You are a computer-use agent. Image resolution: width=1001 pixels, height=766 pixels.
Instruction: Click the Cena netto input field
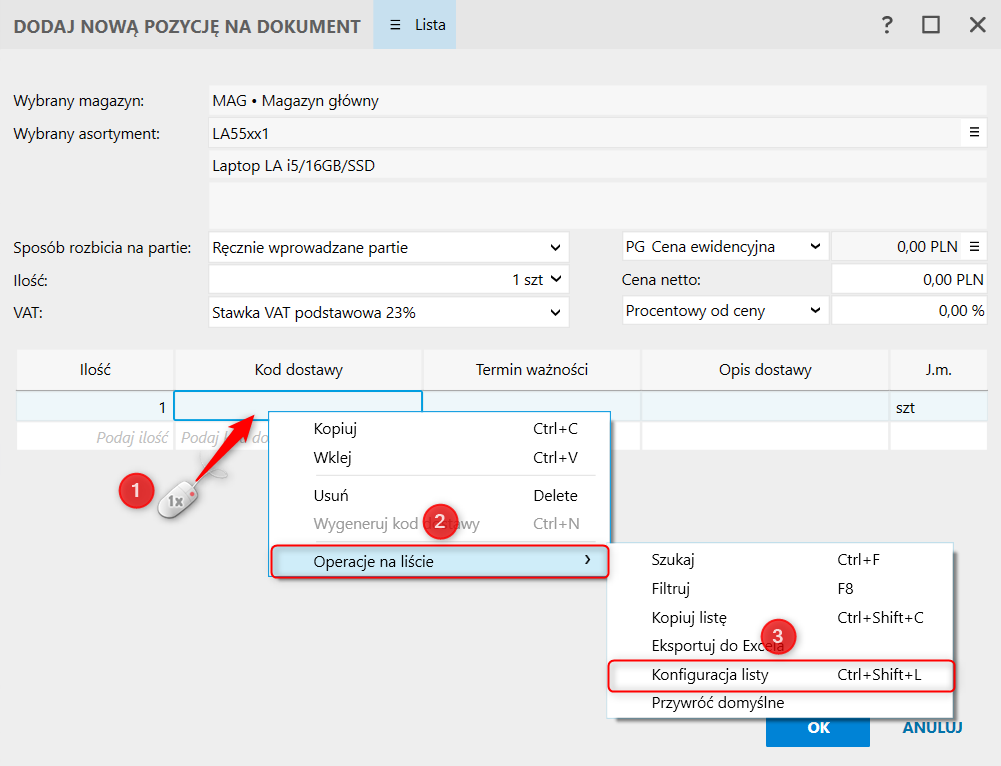(908, 280)
